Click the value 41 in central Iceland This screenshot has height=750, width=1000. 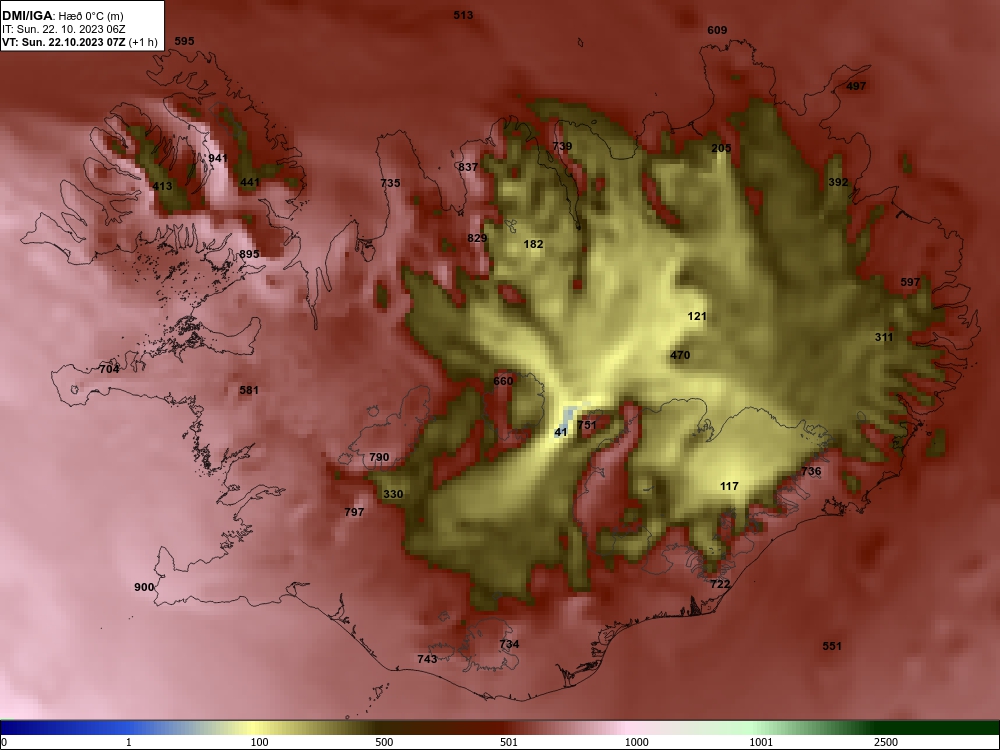pyautogui.click(x=561, y=432)
